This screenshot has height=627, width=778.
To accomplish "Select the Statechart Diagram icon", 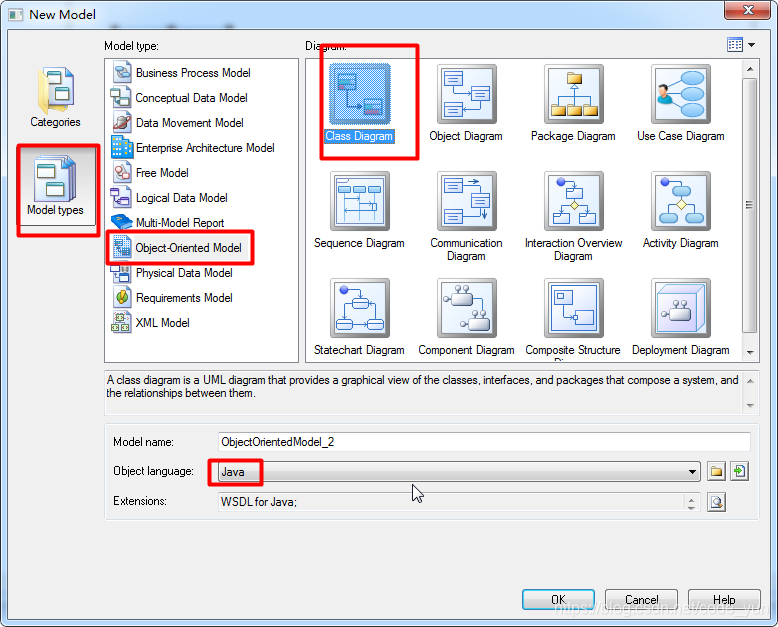I will coord(360,308).
